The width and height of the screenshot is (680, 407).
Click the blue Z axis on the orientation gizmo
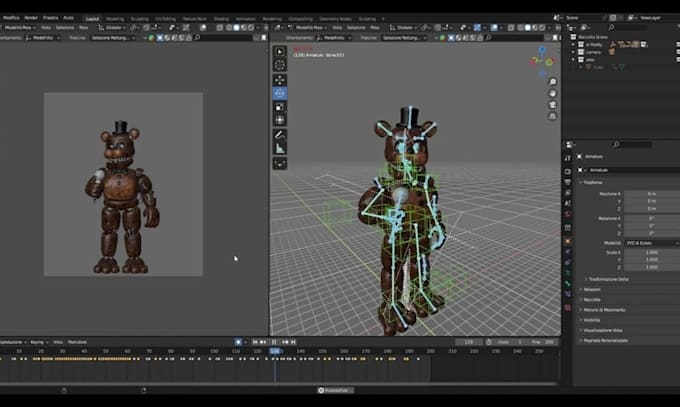coord(542,50)
